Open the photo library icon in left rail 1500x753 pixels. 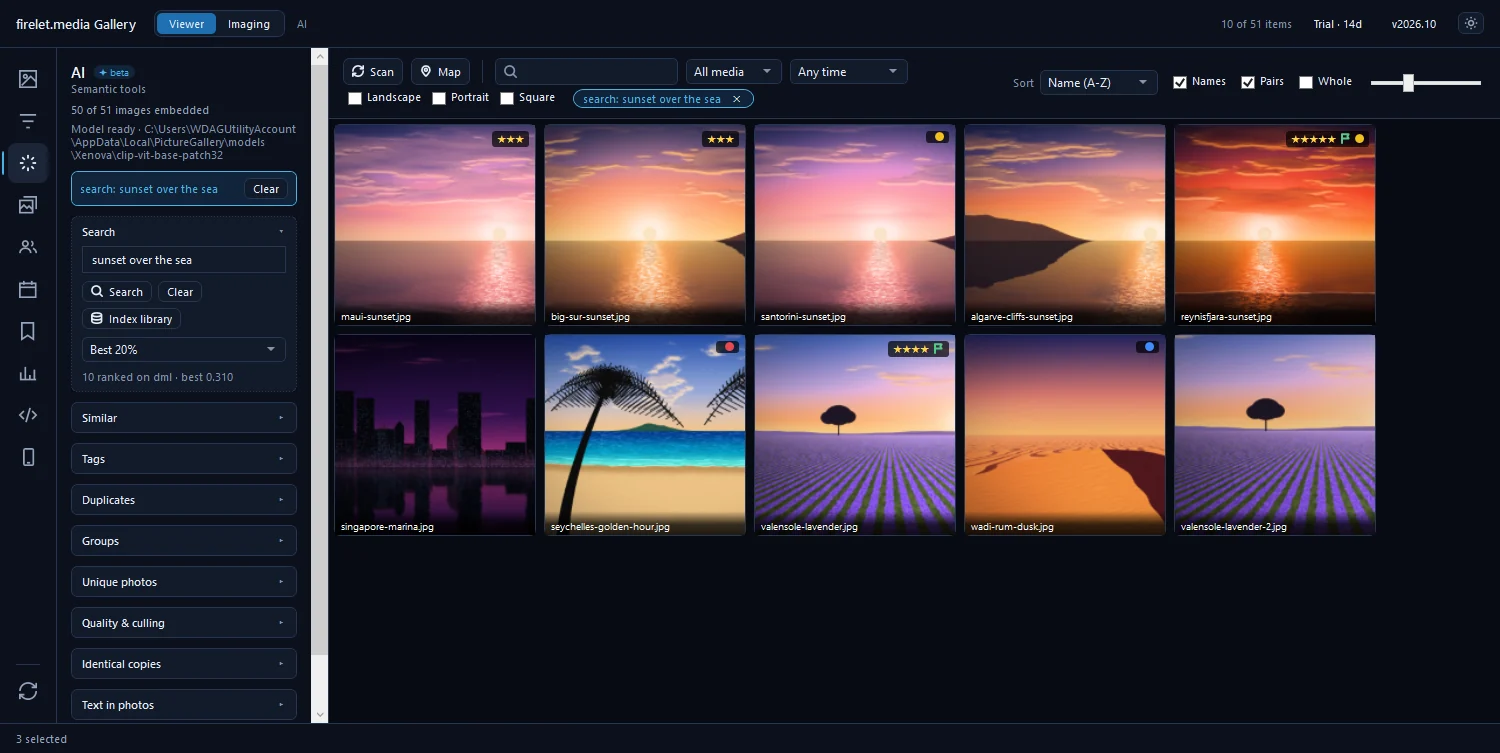click(x=28, y=79)
